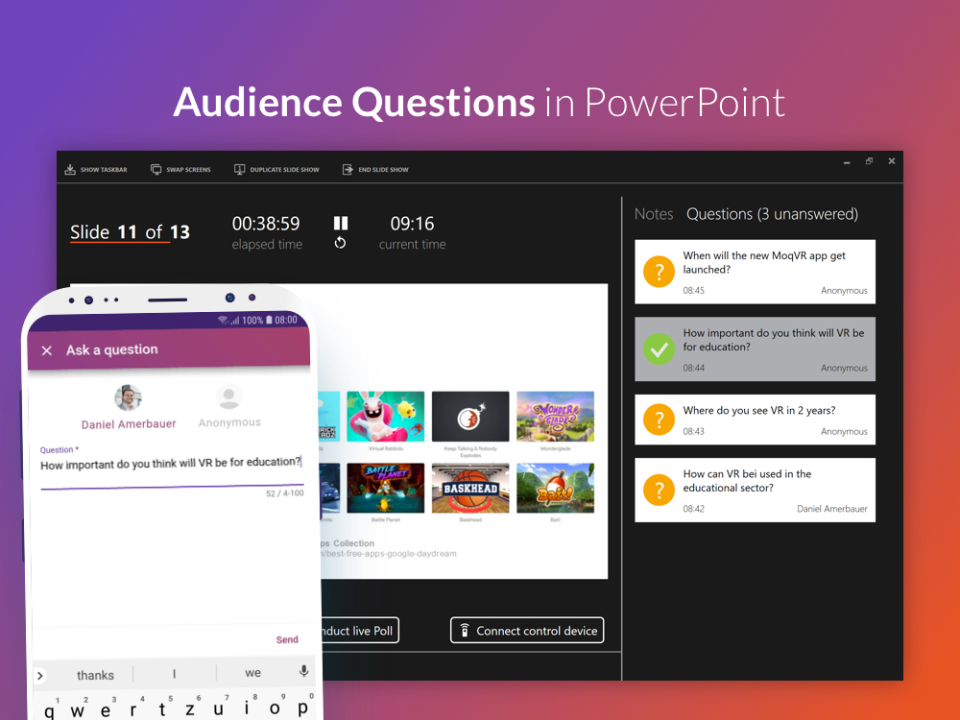The image size is (960, 720).
Task: Select the Swap Screens icon
Action: tap(156, 169)
